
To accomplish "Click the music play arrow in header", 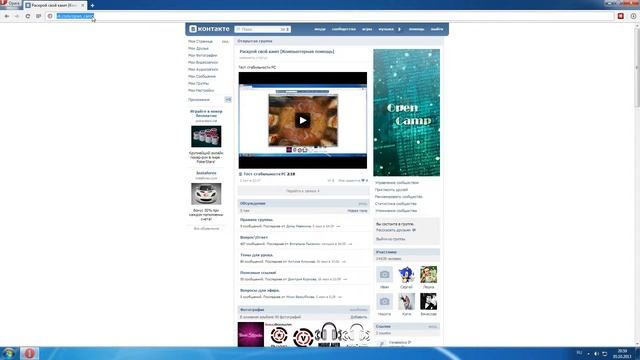I will [399, 29].
